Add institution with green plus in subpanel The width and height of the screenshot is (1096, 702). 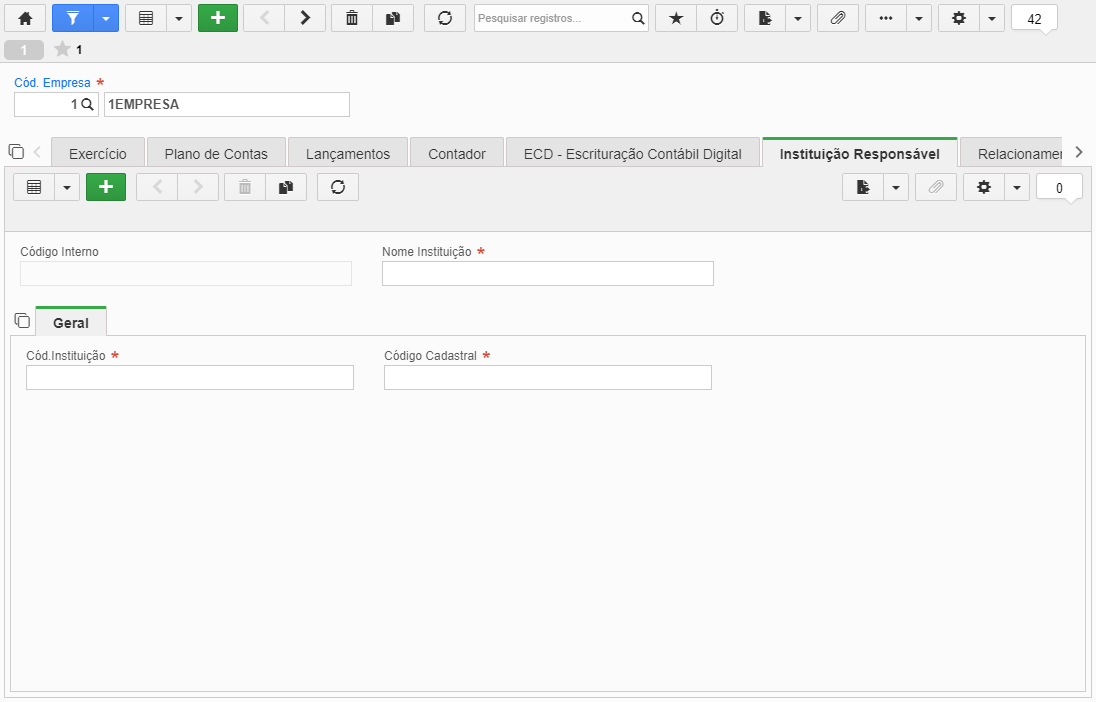point(106,187)
